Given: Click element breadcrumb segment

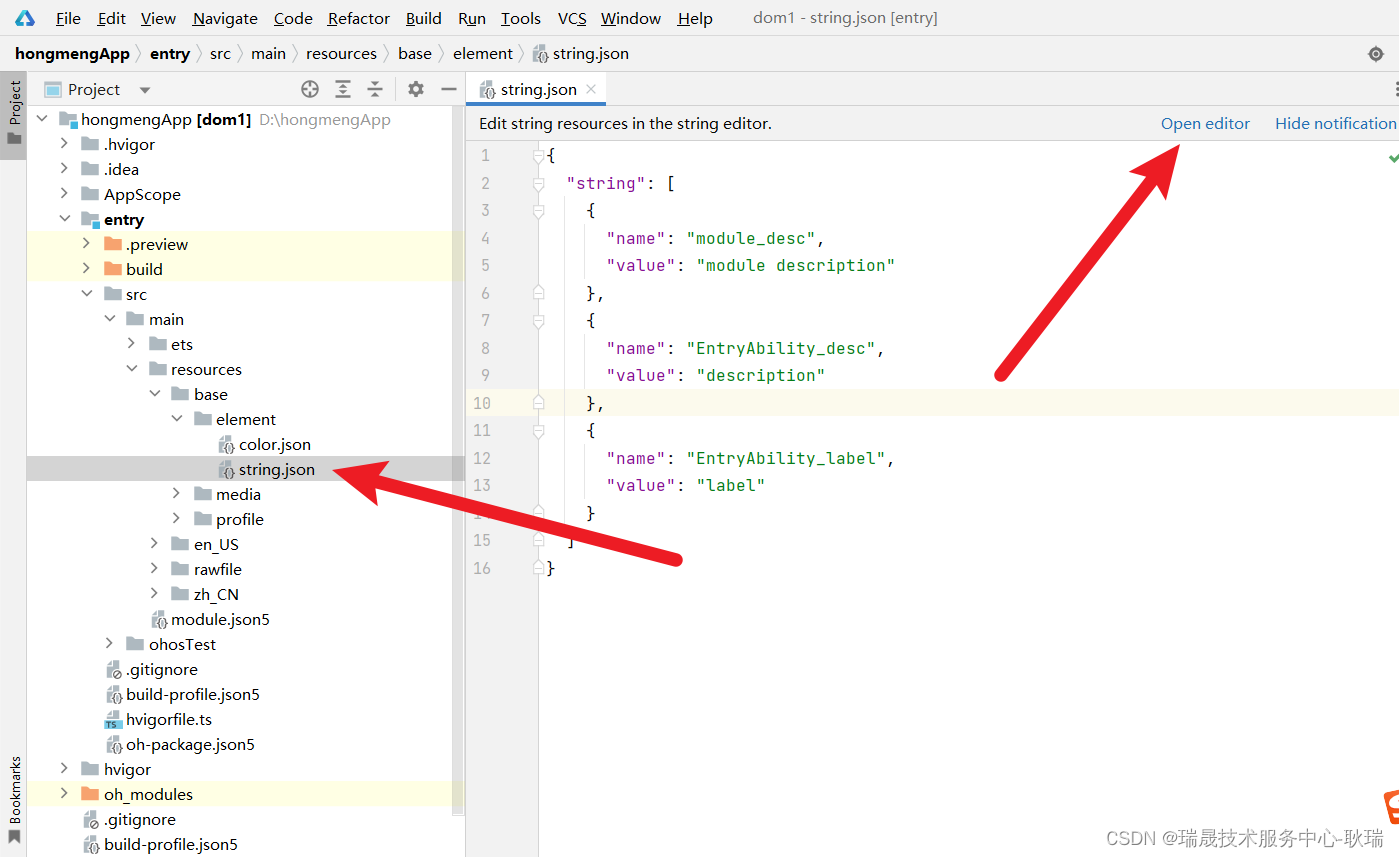Looking at the screenshot, I should 483,54.
